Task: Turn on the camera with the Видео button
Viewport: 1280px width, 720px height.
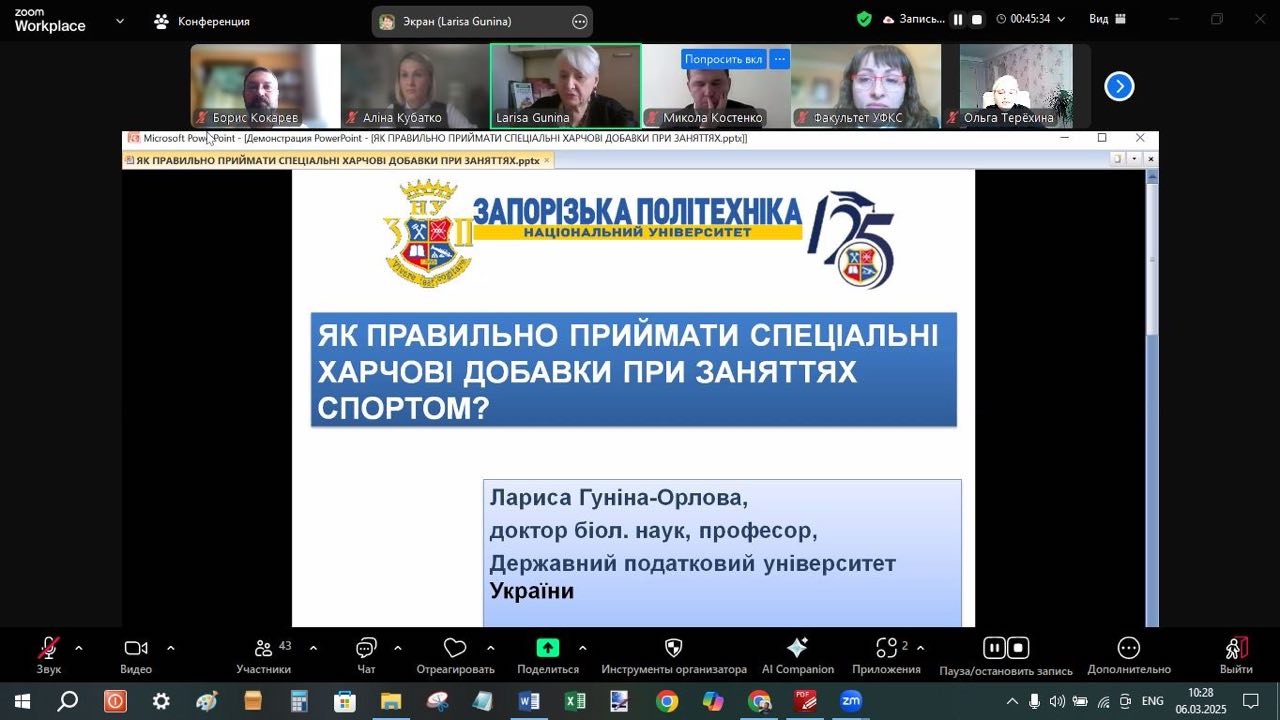Action: 136,648
